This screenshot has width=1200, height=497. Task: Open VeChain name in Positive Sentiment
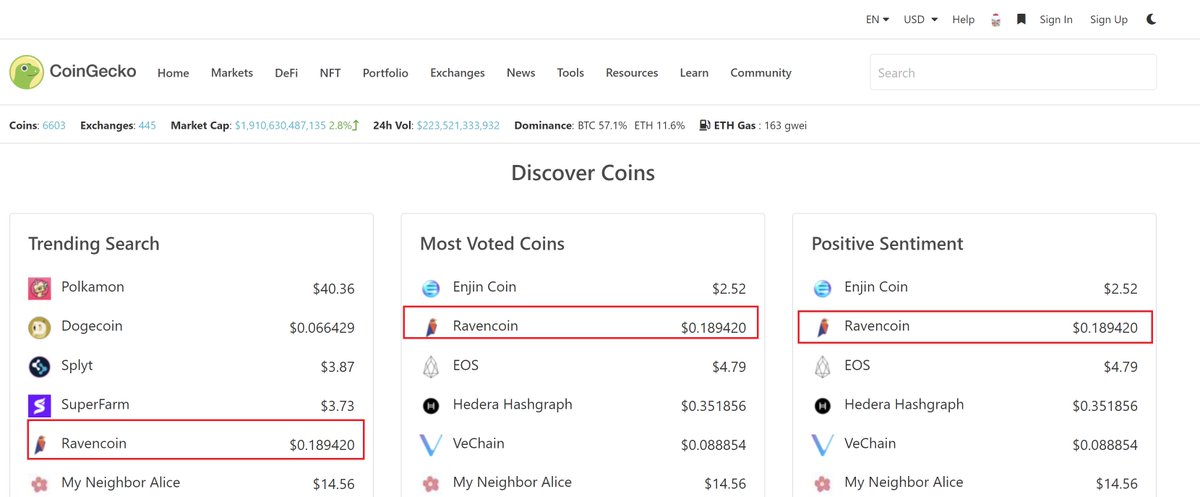coord(870,443)
